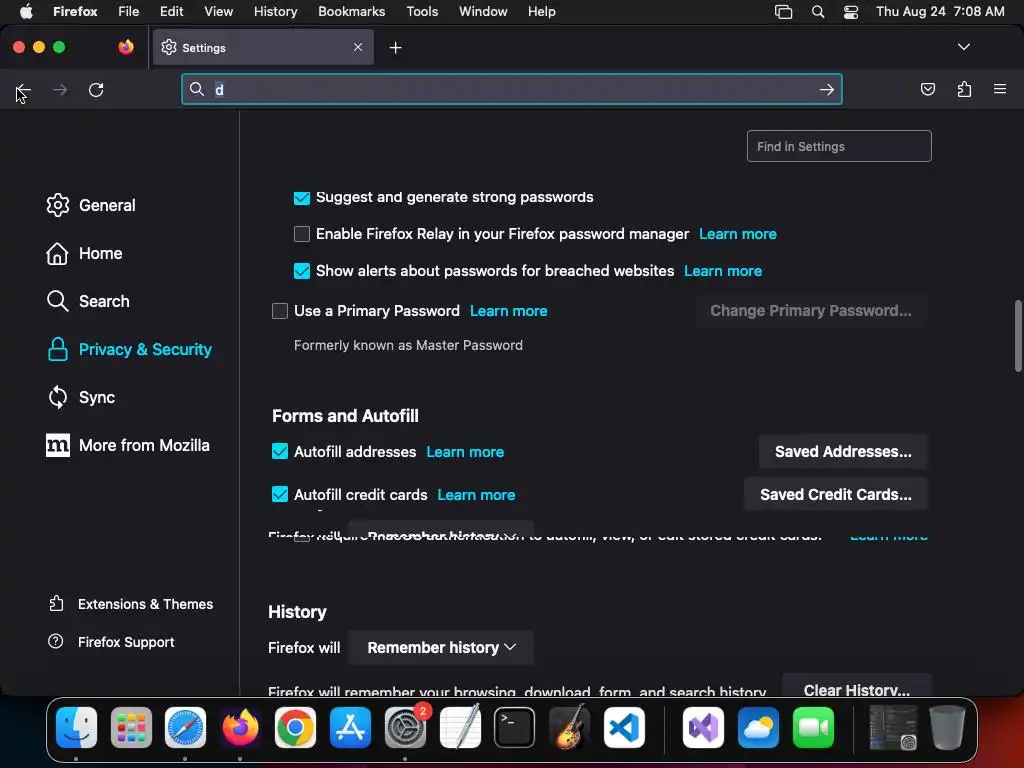Click the pinned Firefox View icon
This screenshot has width=1024, height=768.
[x=126, y=47]
